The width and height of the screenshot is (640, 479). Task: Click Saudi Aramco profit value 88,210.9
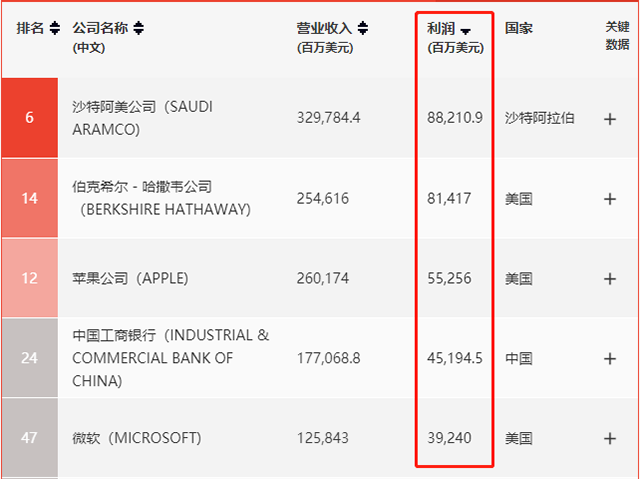(x=455, y=118)
